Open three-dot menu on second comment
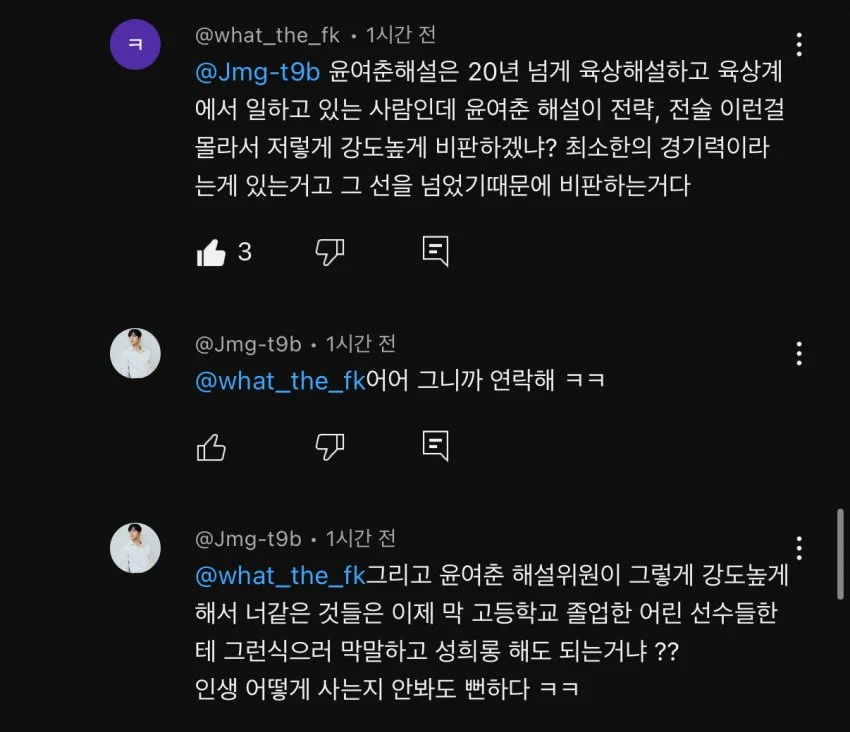Viewport: 850px width, 732px height. [x=799, y=354]
